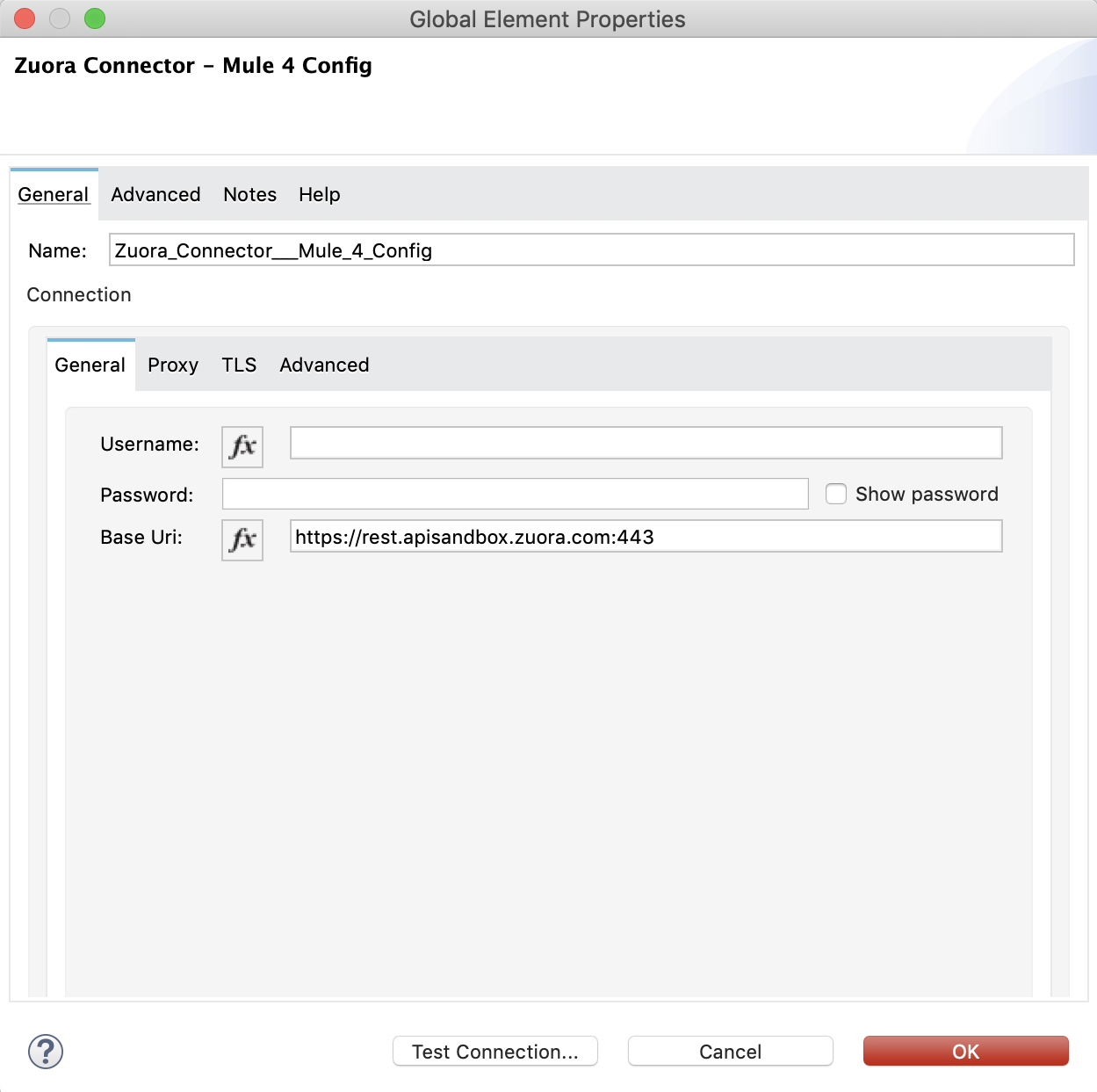The image size is (1097, 1092).
Task: Switch to the Advanced tab
Action: coord(155,194)
